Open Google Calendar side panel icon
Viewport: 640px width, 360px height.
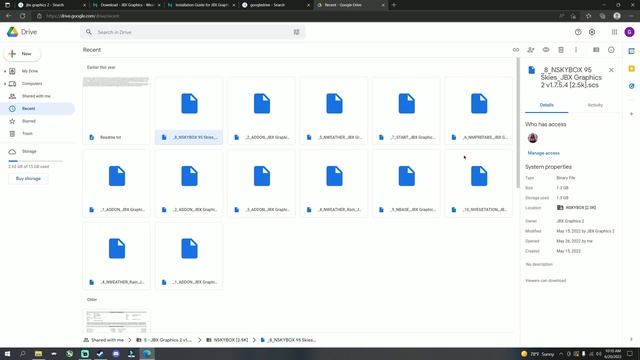(x=631, y=51)
